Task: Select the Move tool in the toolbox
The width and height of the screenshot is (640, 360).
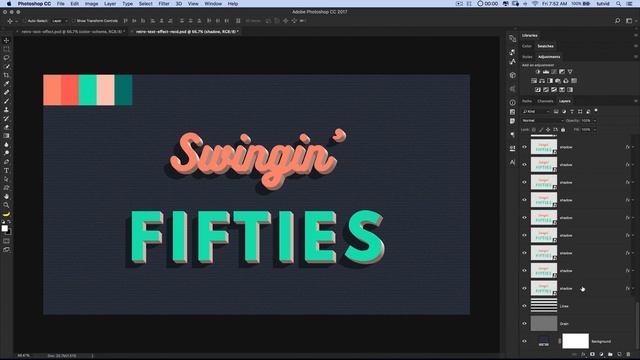Action: click(6, 40)
